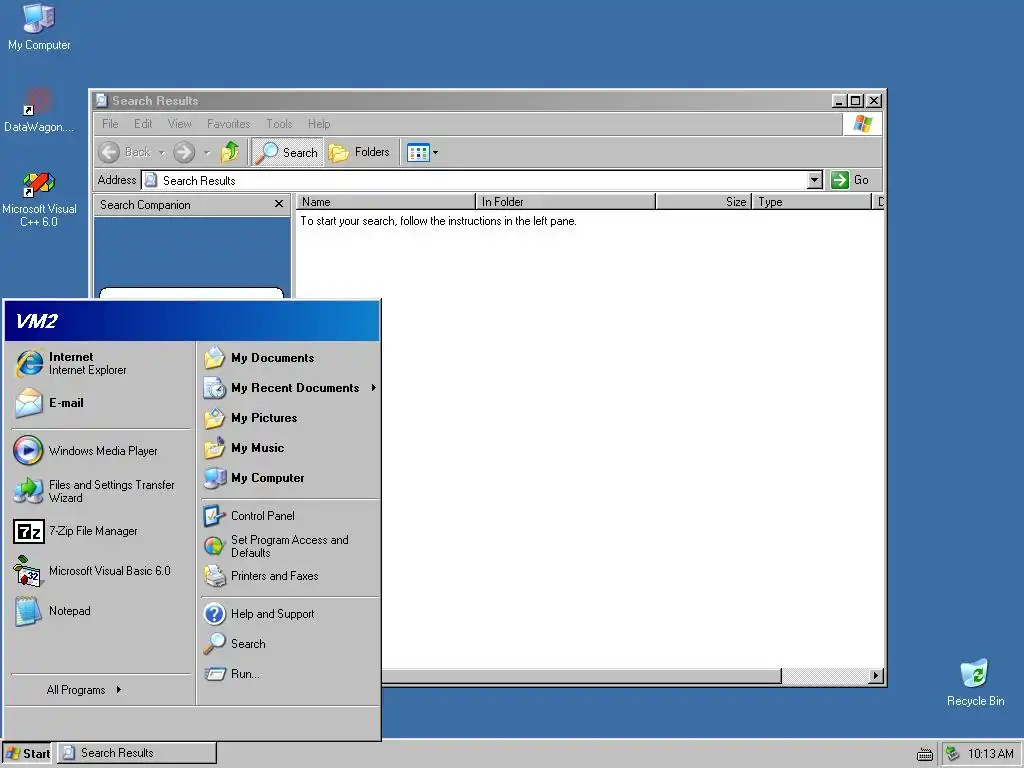Close the Search Companion pane
1024x768 pixels.
pyautogui.click(x=279, y=204)
